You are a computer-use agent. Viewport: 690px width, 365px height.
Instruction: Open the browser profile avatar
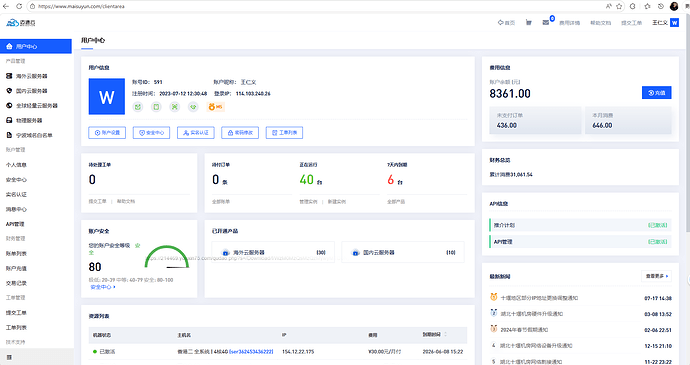674,6
